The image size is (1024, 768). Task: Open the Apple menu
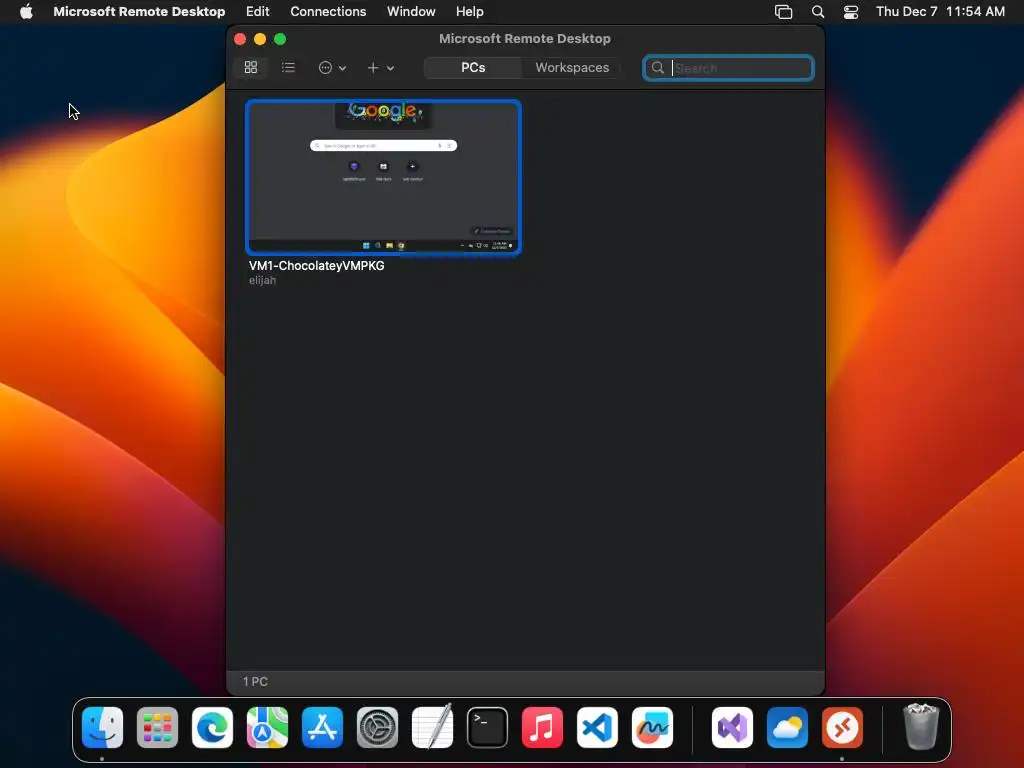[x=26, y=11]
